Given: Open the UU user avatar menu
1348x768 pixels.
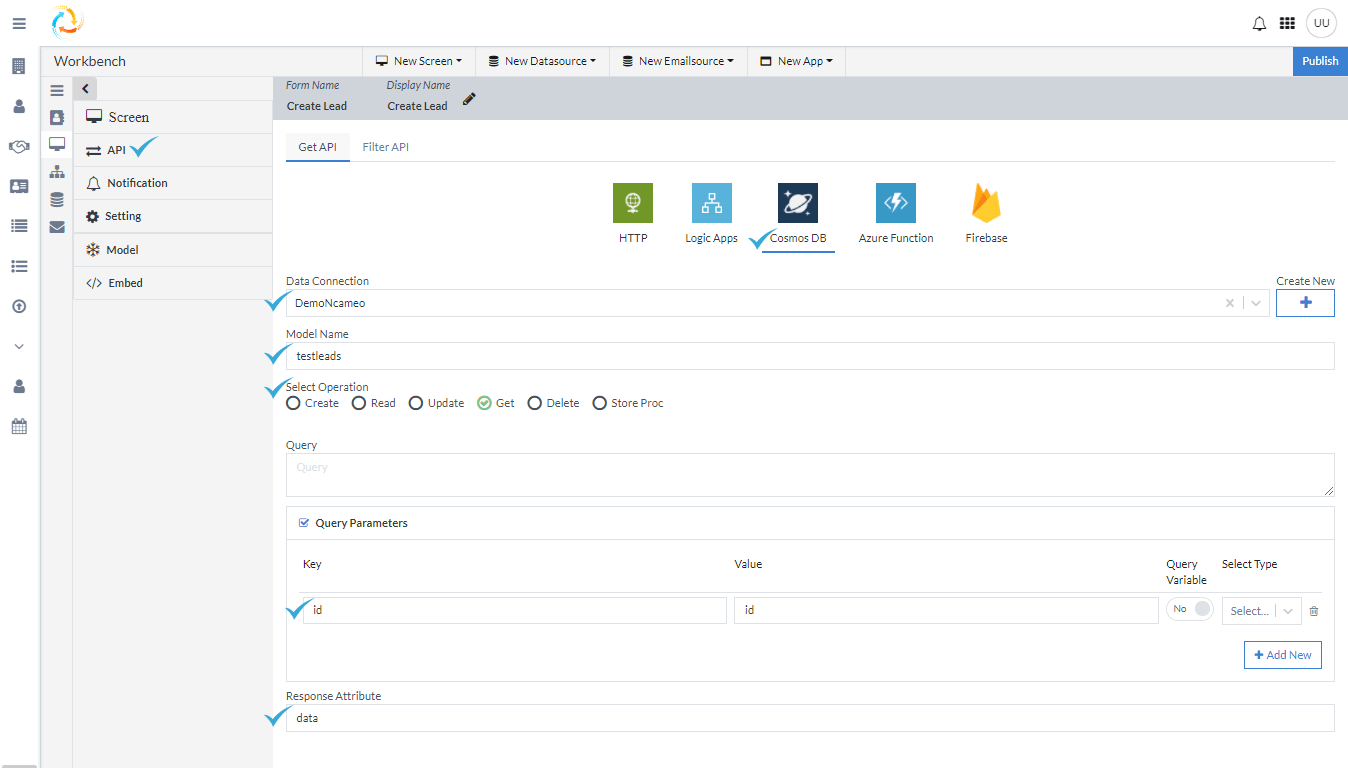Looking at the screenshot, I should (1321, 23).
